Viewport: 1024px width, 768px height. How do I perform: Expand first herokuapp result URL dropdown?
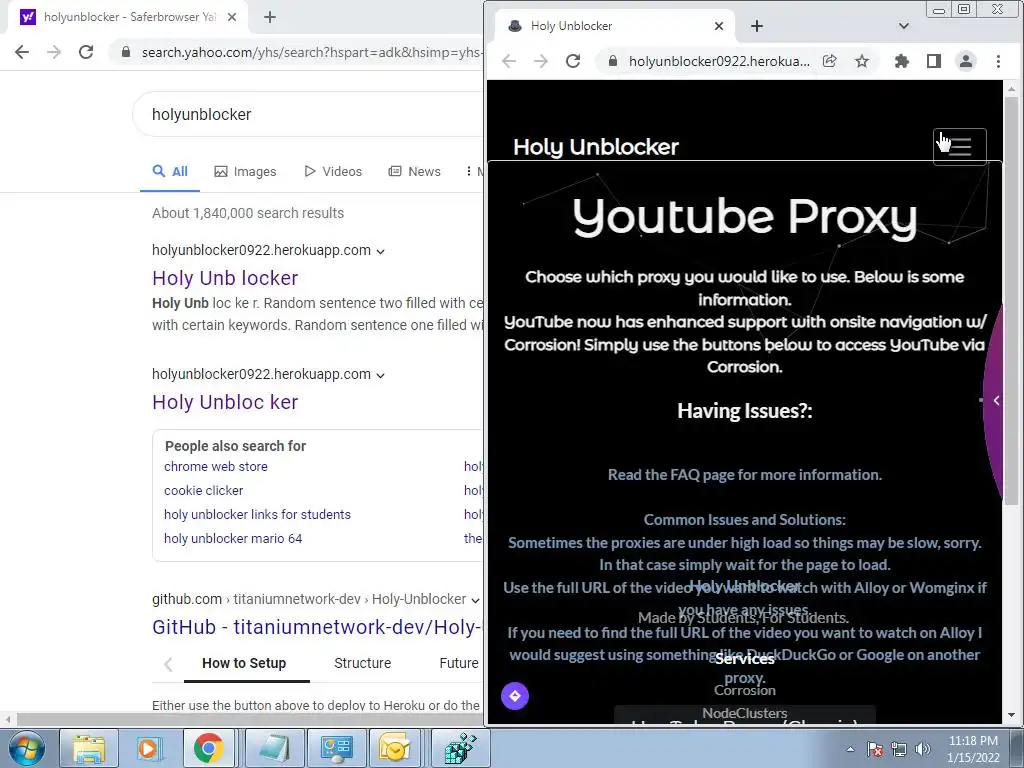381,251
